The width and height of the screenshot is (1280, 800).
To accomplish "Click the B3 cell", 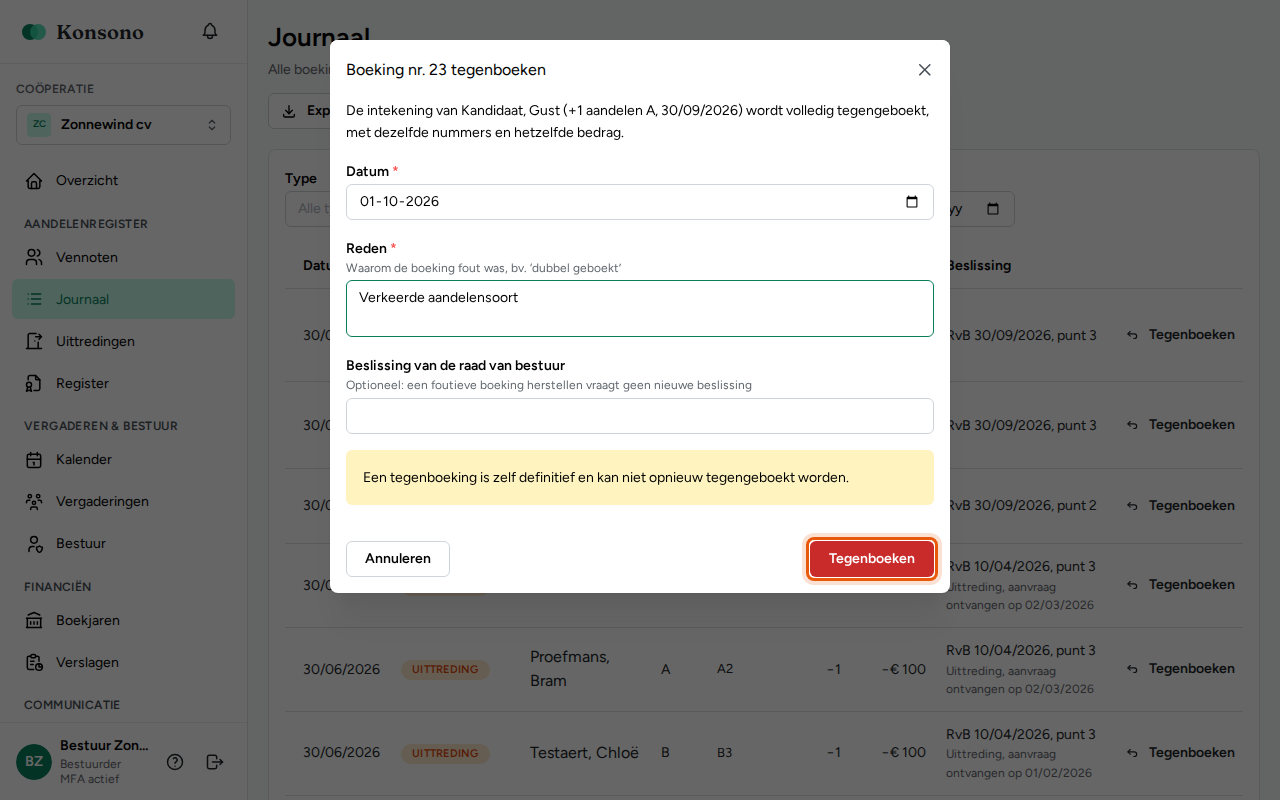I will point(725,753).
